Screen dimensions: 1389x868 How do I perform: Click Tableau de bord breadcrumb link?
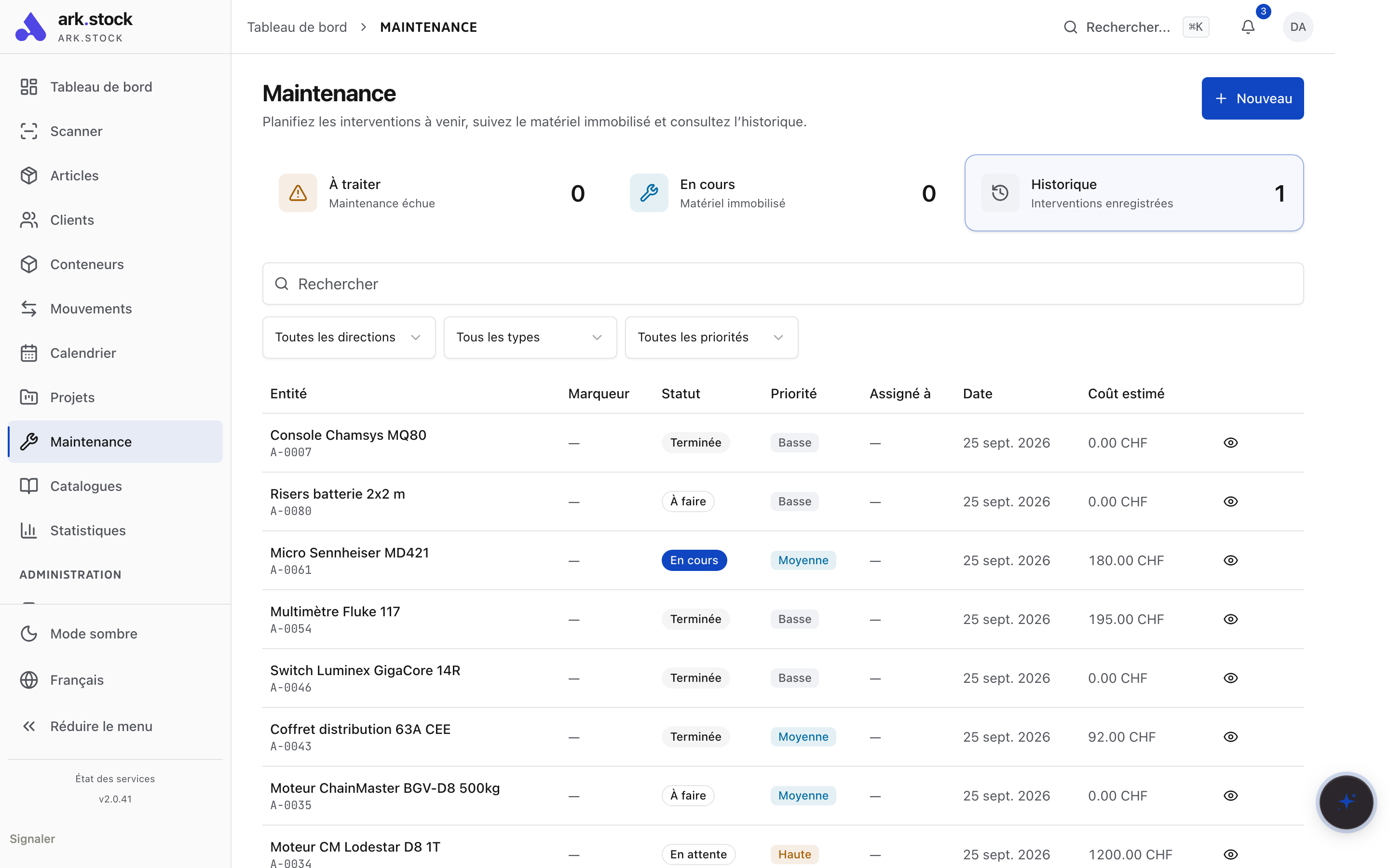297,27
